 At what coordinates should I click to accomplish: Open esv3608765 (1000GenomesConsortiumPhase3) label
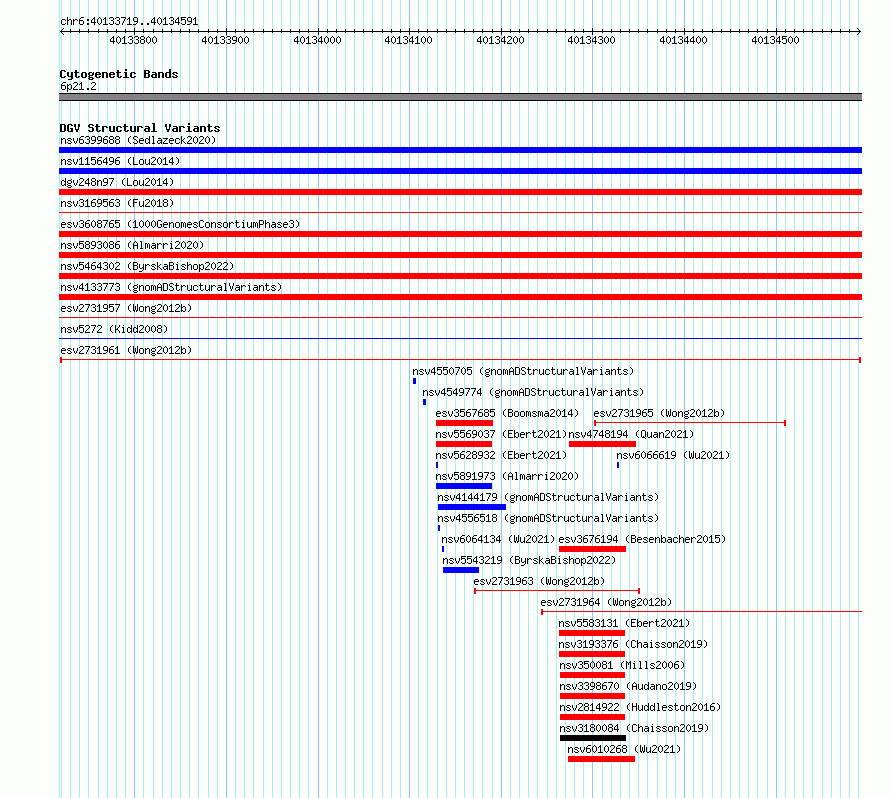pyautogui.click(x=180, y=224)
